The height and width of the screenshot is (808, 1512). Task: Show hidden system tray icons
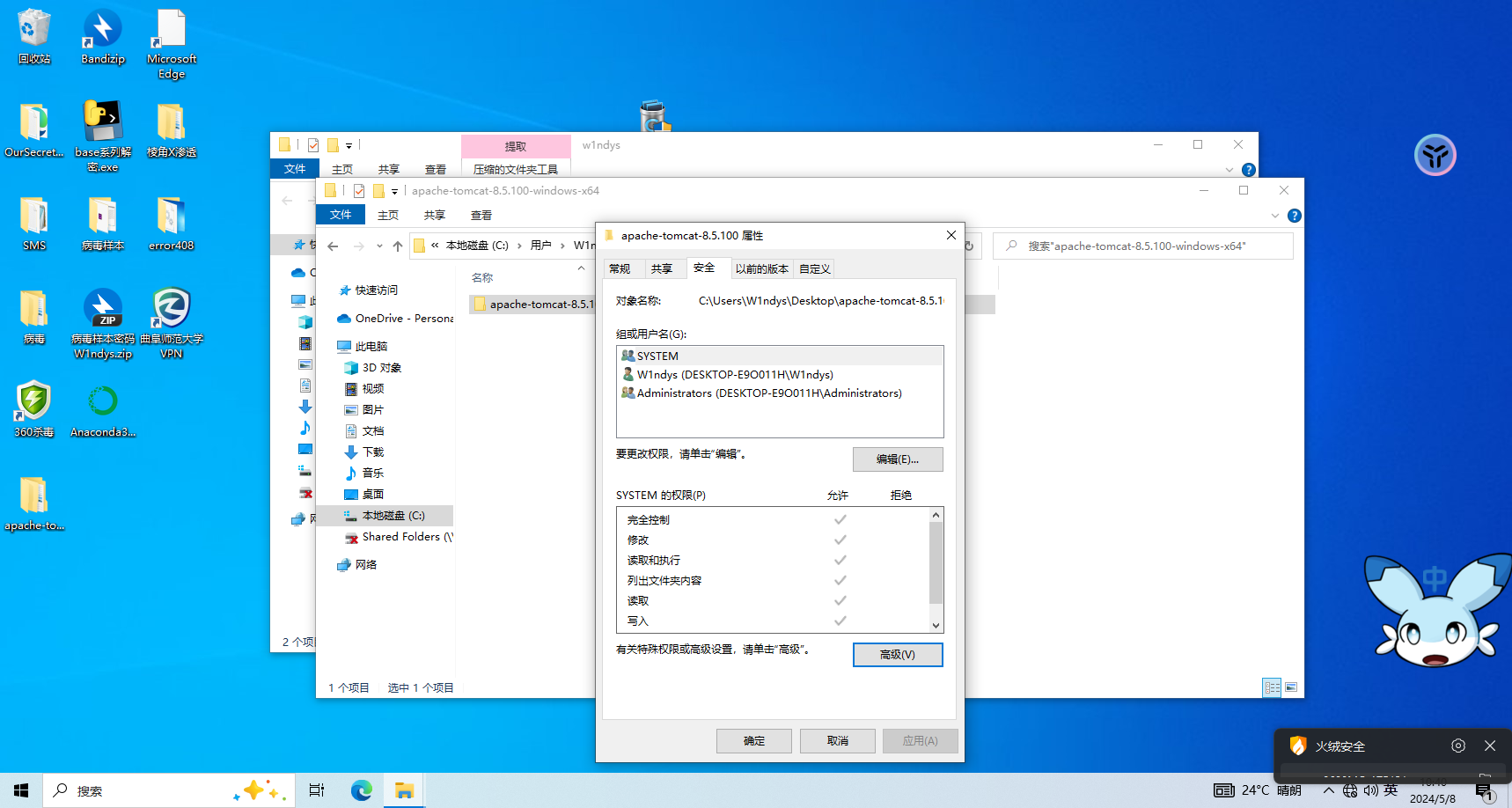pos(1328,790)
